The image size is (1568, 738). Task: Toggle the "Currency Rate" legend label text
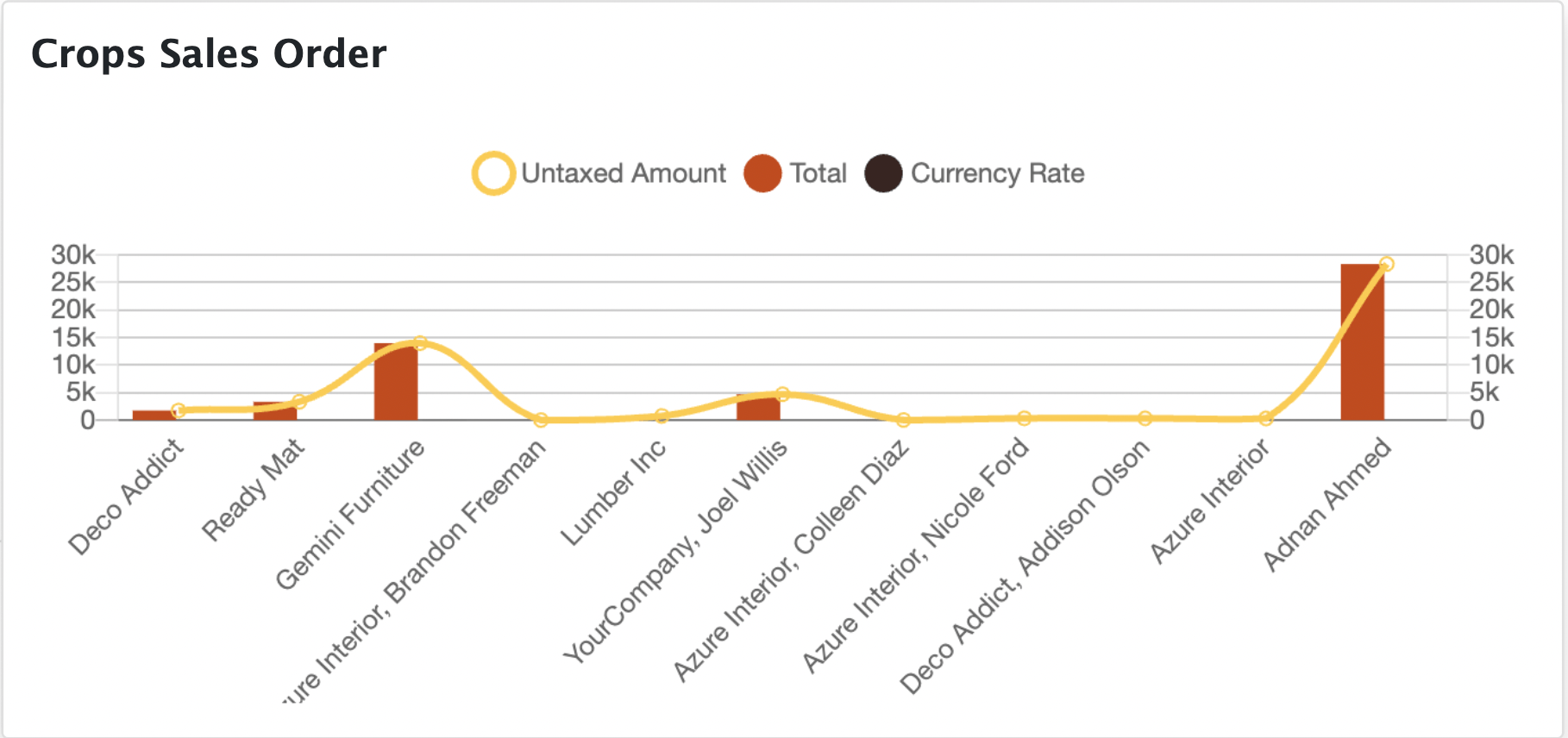(x=997, y=173)
